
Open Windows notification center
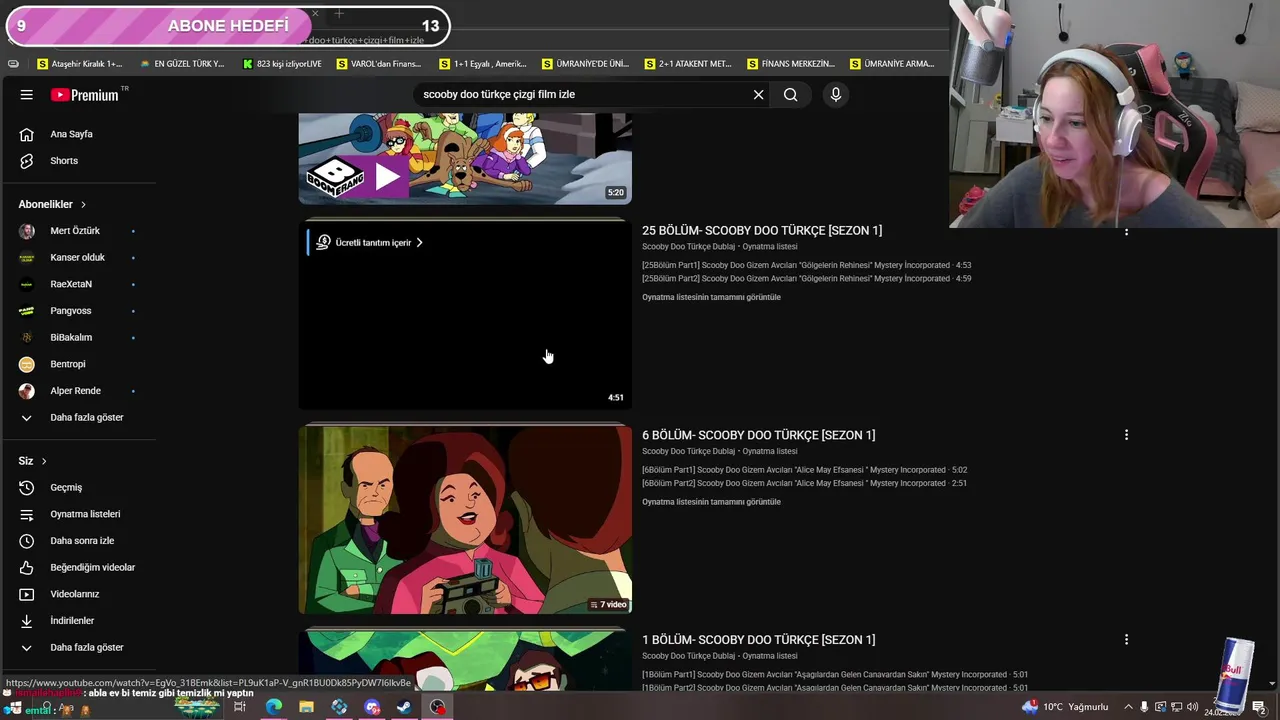tap(1259, 707)
